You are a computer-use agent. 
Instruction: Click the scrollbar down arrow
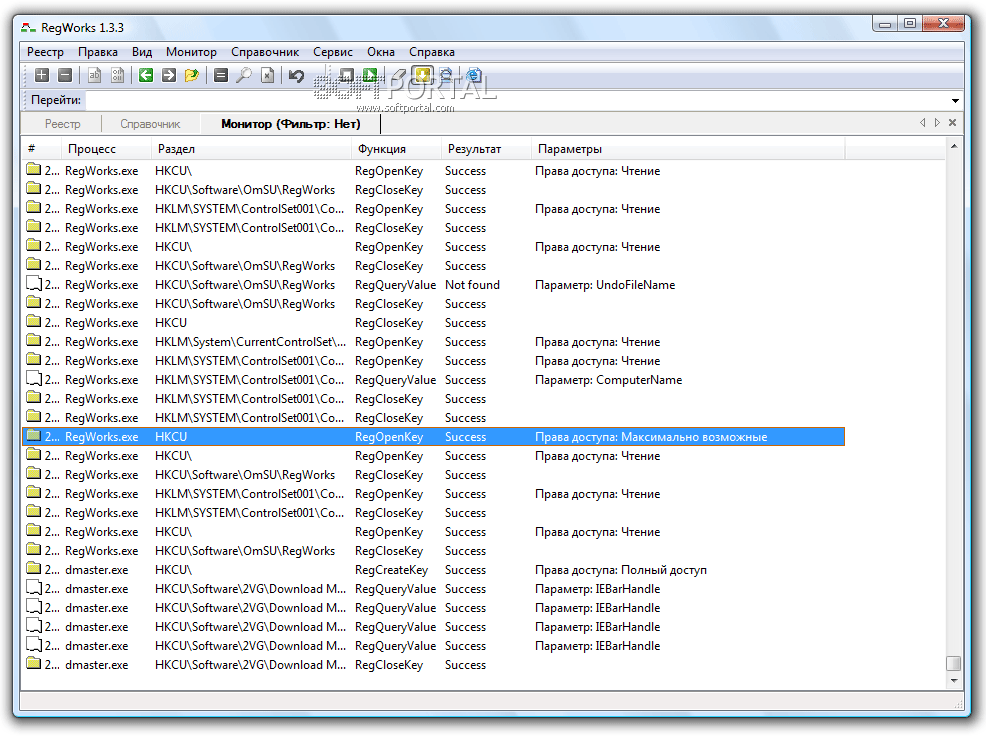pyautogui.click(x=954, y=681)
